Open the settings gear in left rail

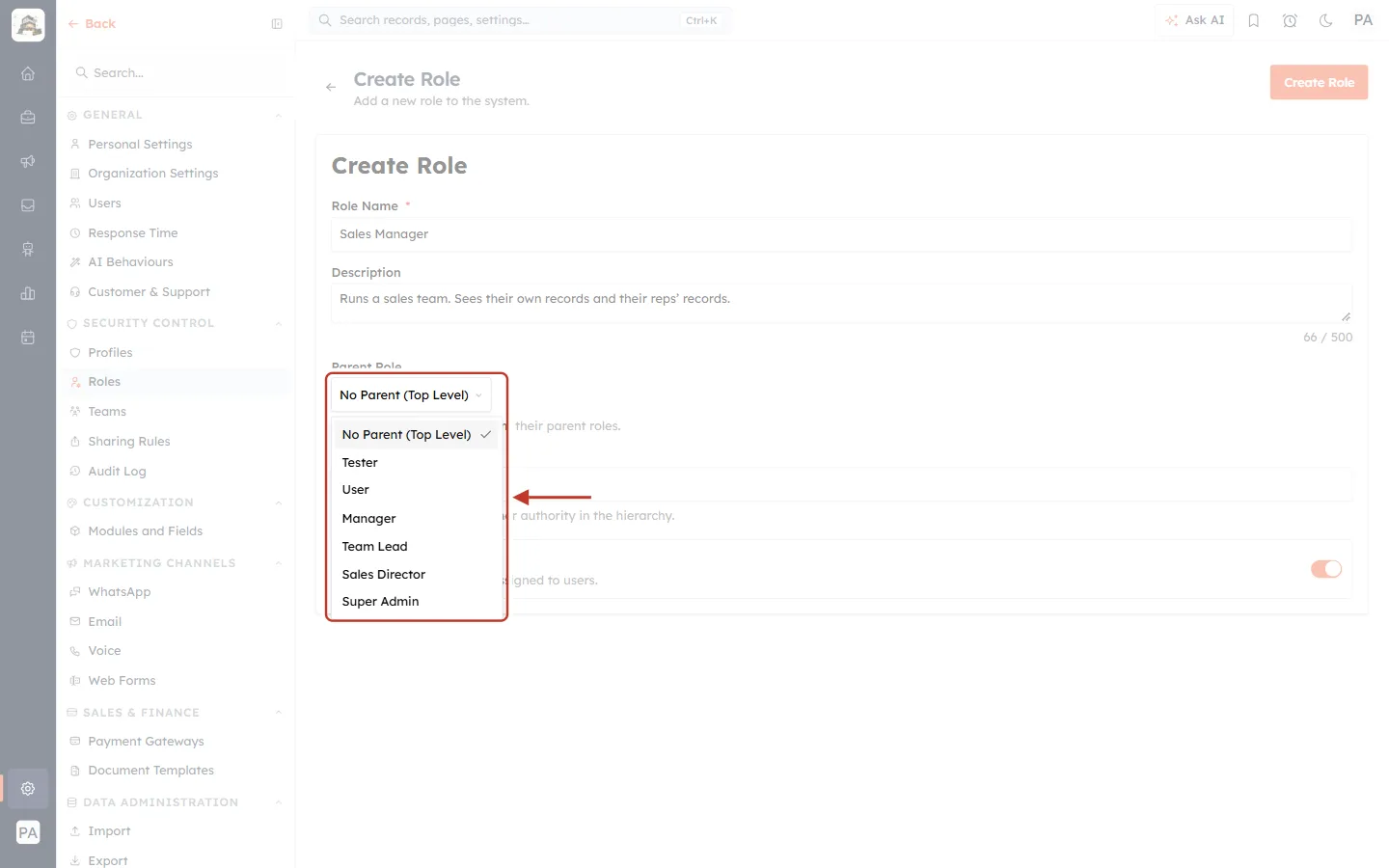(28, 788)
